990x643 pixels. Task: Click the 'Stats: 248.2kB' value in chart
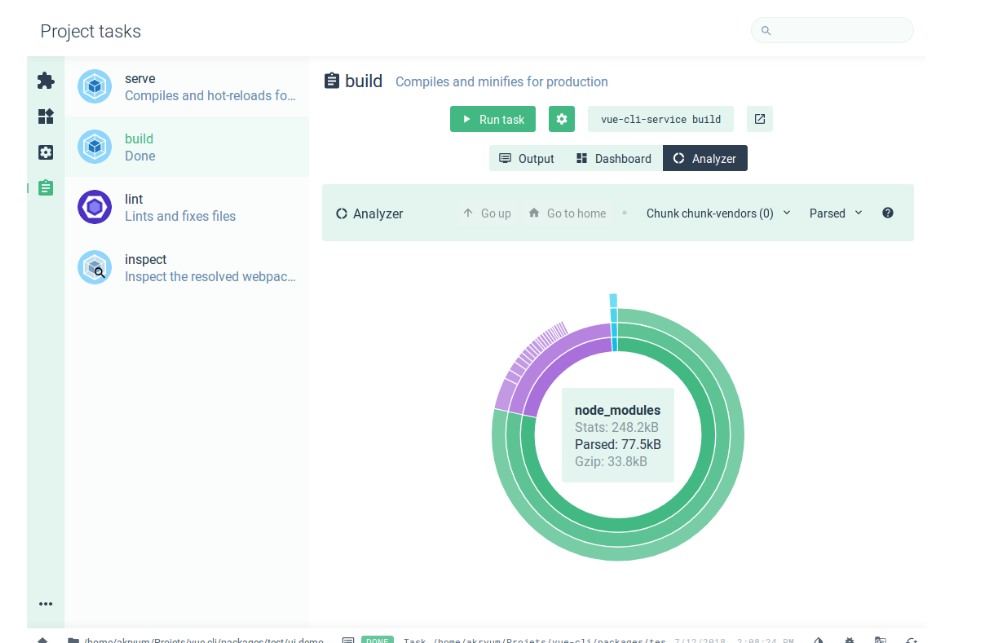click(x=616, y=427)
